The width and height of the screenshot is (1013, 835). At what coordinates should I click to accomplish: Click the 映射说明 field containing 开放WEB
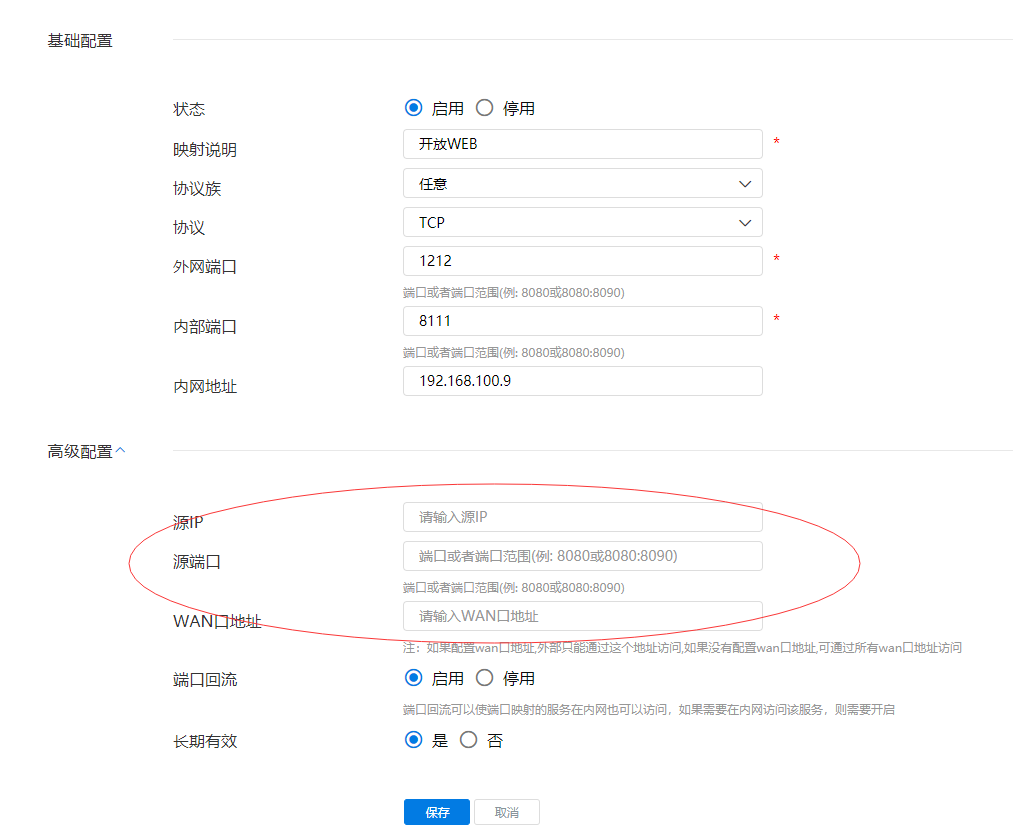582,144
